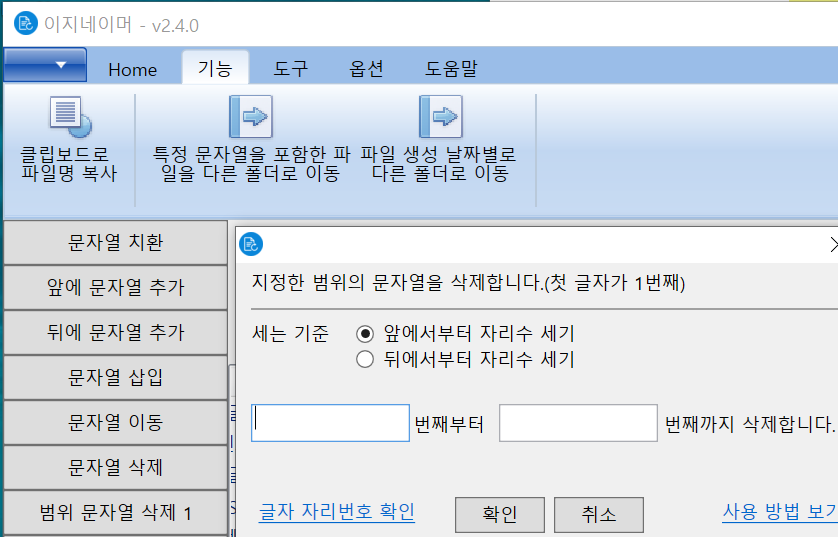Click the 문자열 삽입 button
Image resolution: width=838 pixels, height=537 pixels.
pyautogui.click(x=115, y=377)
